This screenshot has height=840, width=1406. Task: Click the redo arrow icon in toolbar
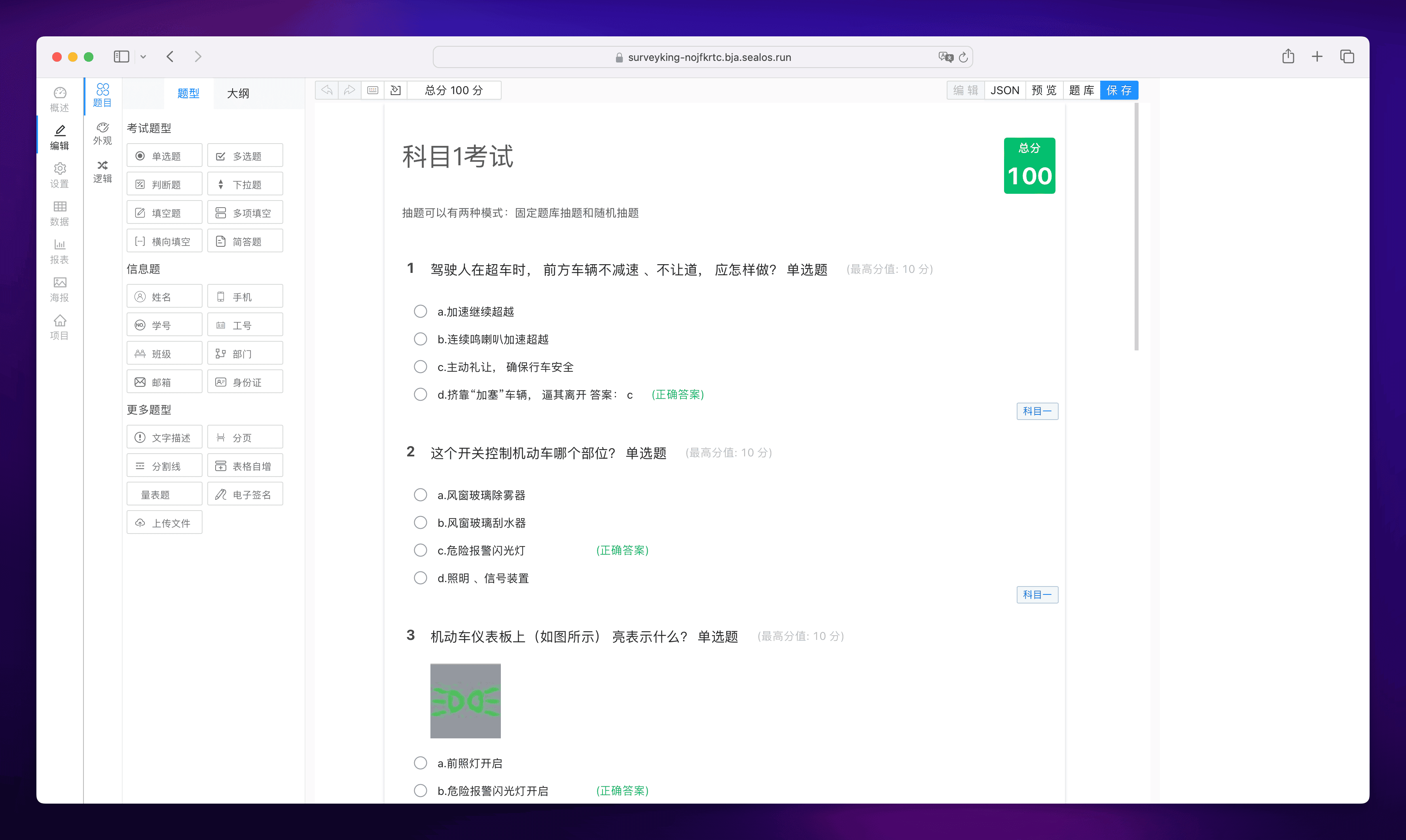pyautogui.click(x=349, y=90)
